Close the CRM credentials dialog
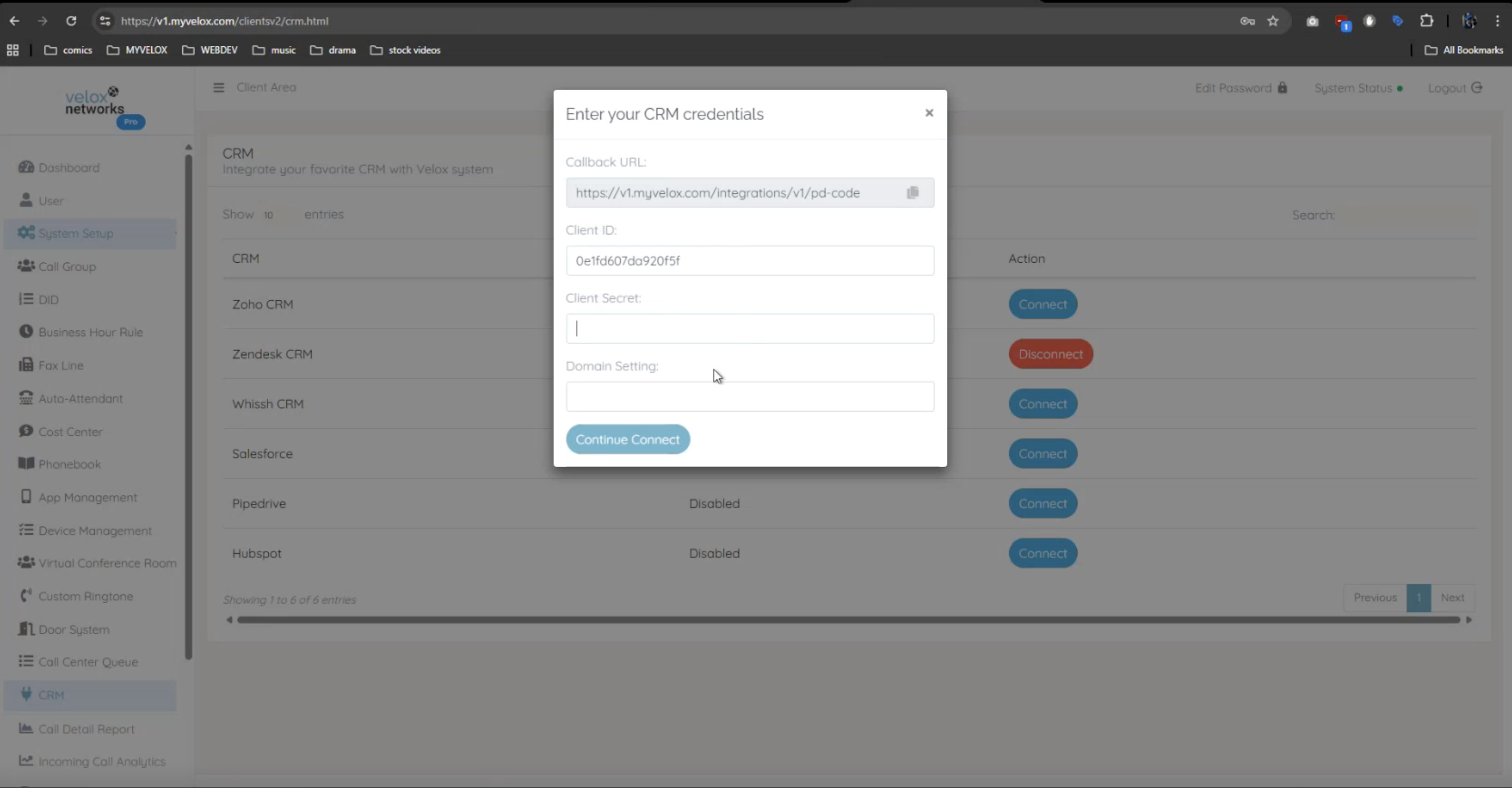Screen dimensions: 1512x788 pos(929,112)
